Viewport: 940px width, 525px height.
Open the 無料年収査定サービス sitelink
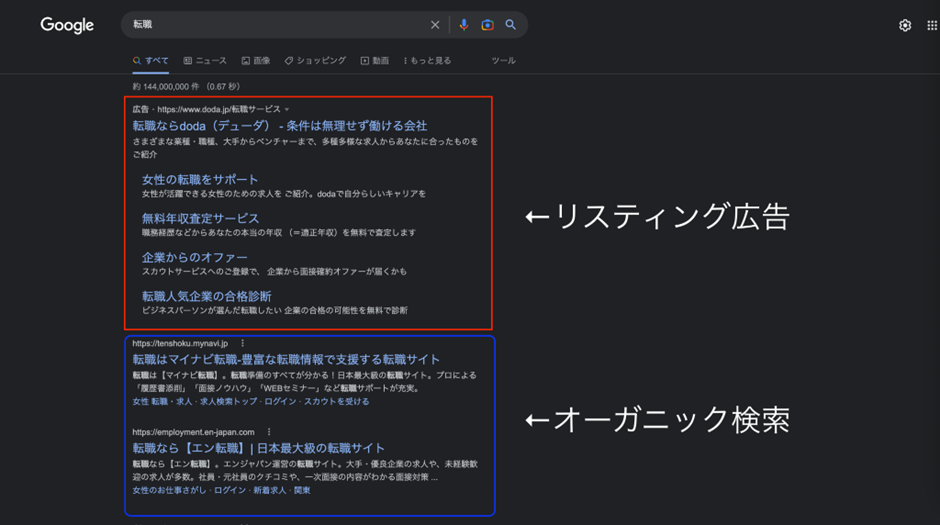click(200, 218)
